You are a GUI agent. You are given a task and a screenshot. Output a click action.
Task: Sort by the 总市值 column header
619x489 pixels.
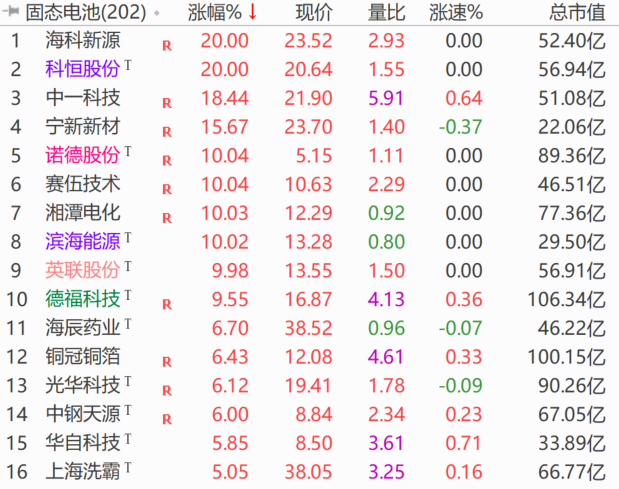(577, 12)
